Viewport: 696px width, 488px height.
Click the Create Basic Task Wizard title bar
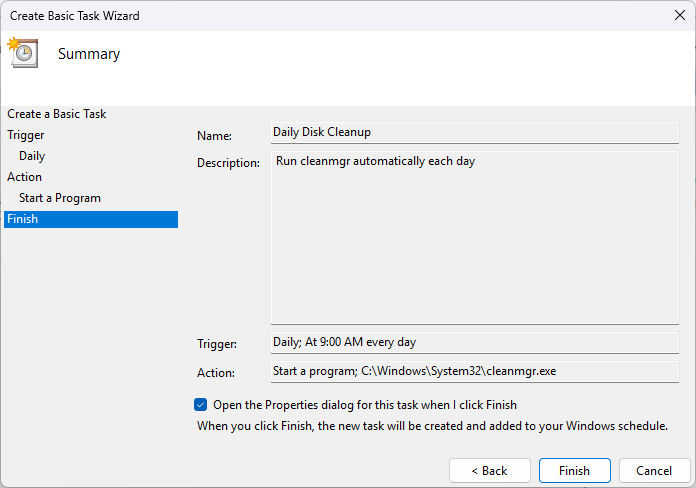(300, 15)
